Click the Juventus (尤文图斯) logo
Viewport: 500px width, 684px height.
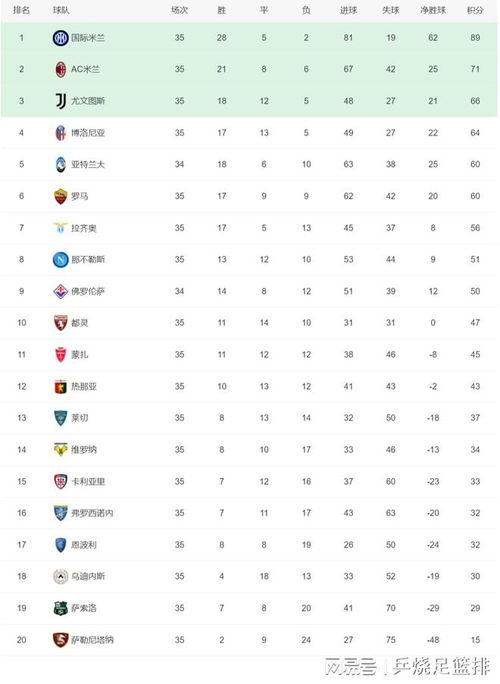(x=61, y=101)
